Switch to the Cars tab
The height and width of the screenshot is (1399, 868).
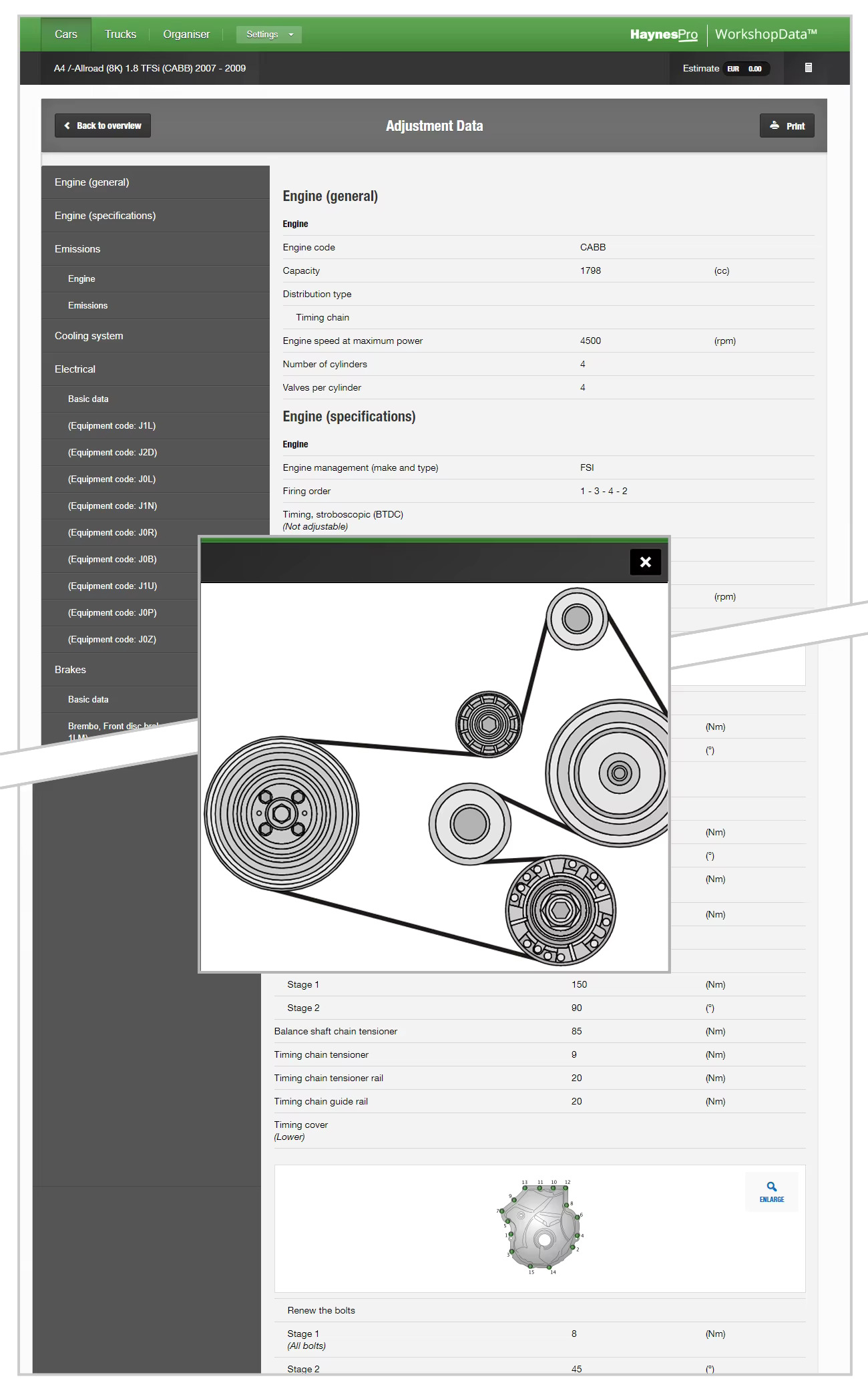tap(66, 35)
